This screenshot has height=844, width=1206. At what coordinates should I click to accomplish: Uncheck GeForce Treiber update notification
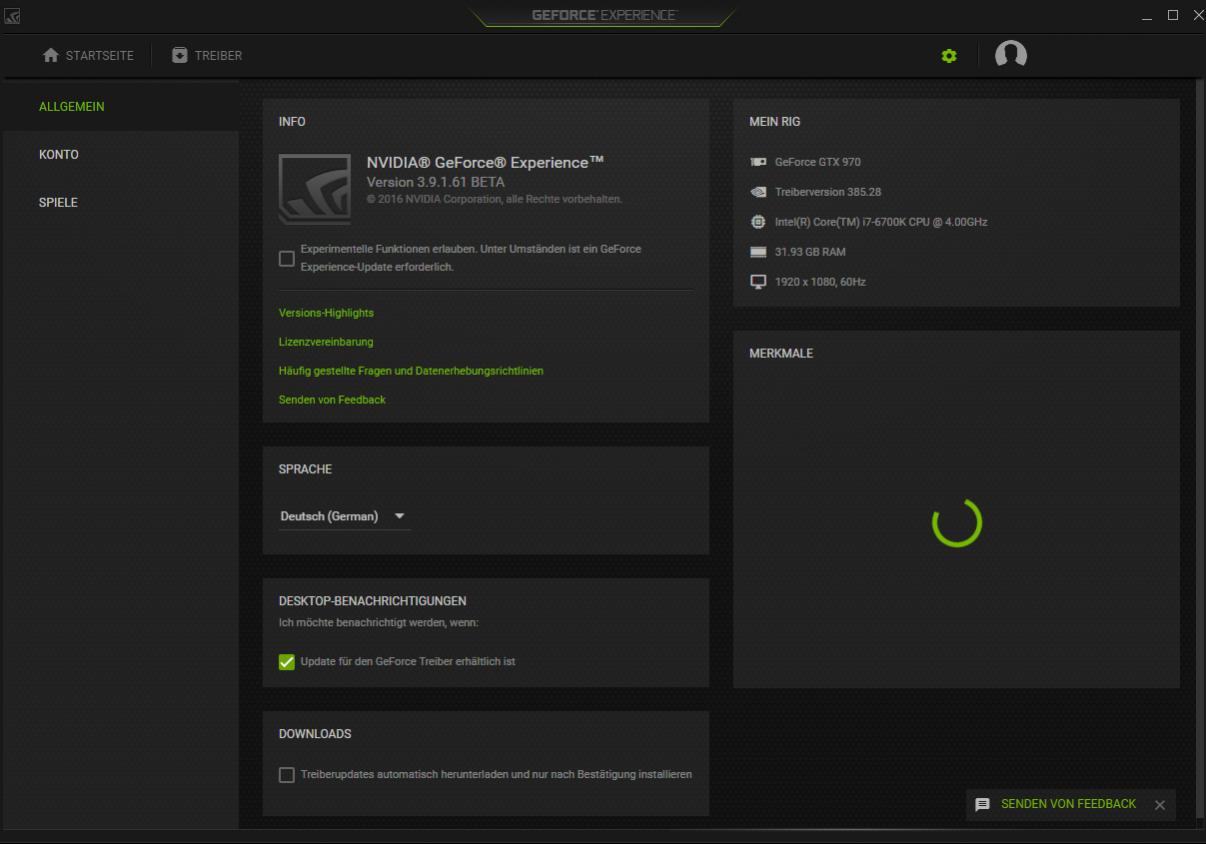[x=287, y=662]
